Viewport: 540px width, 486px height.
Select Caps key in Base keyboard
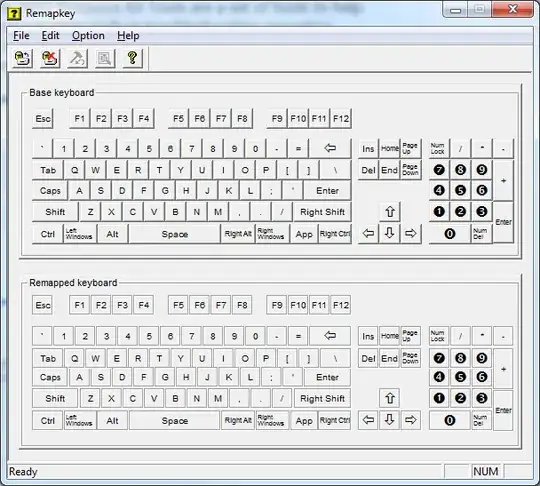(50, 190)
